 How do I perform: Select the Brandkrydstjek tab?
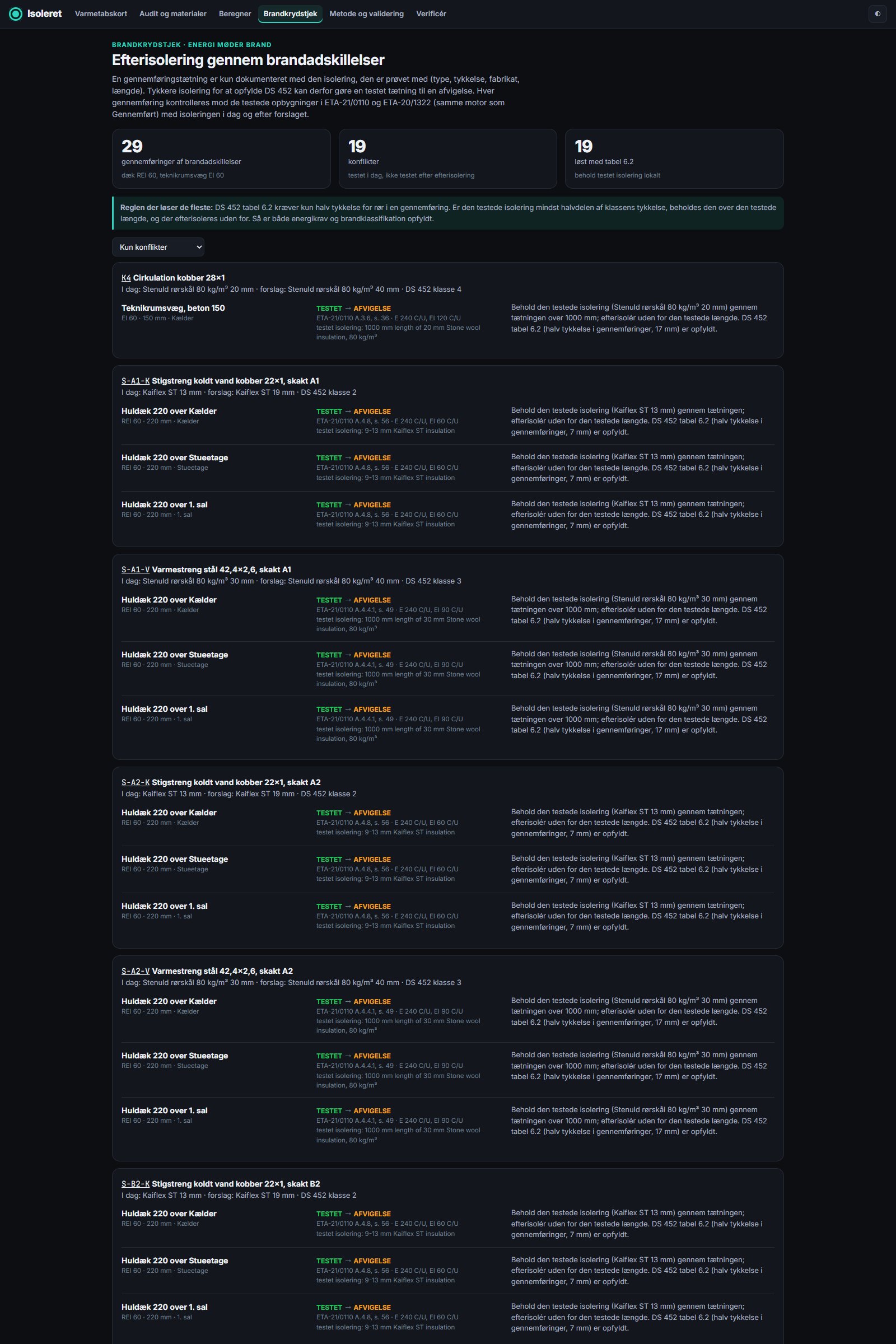click(290, 13)
